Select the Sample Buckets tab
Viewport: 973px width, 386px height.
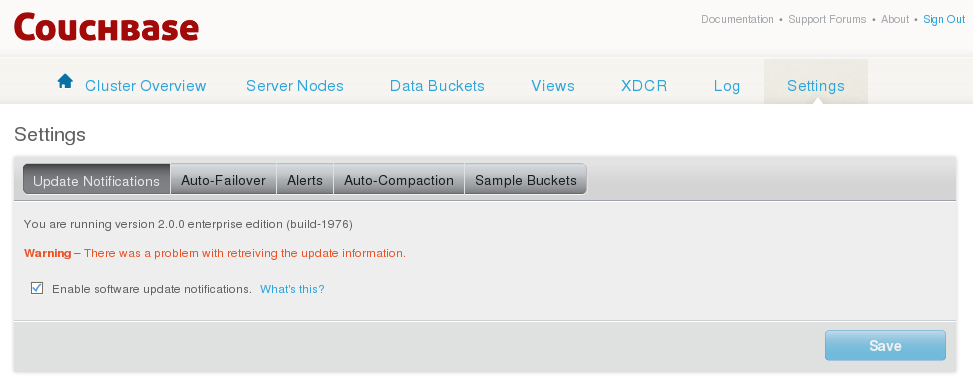click(x=526, y=179)
